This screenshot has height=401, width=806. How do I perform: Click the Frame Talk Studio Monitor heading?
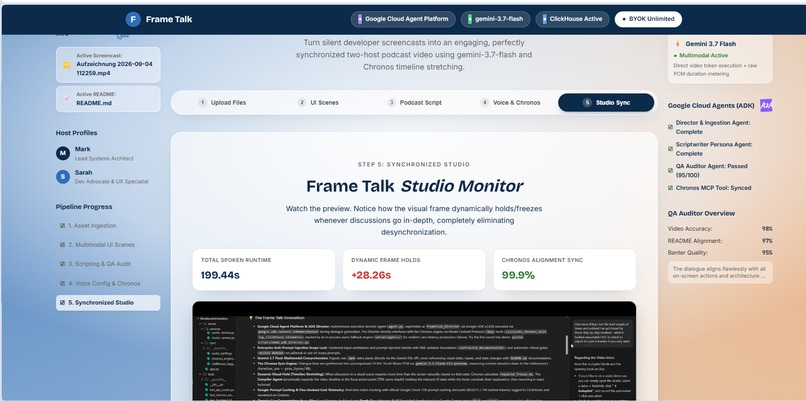(414, 186)
